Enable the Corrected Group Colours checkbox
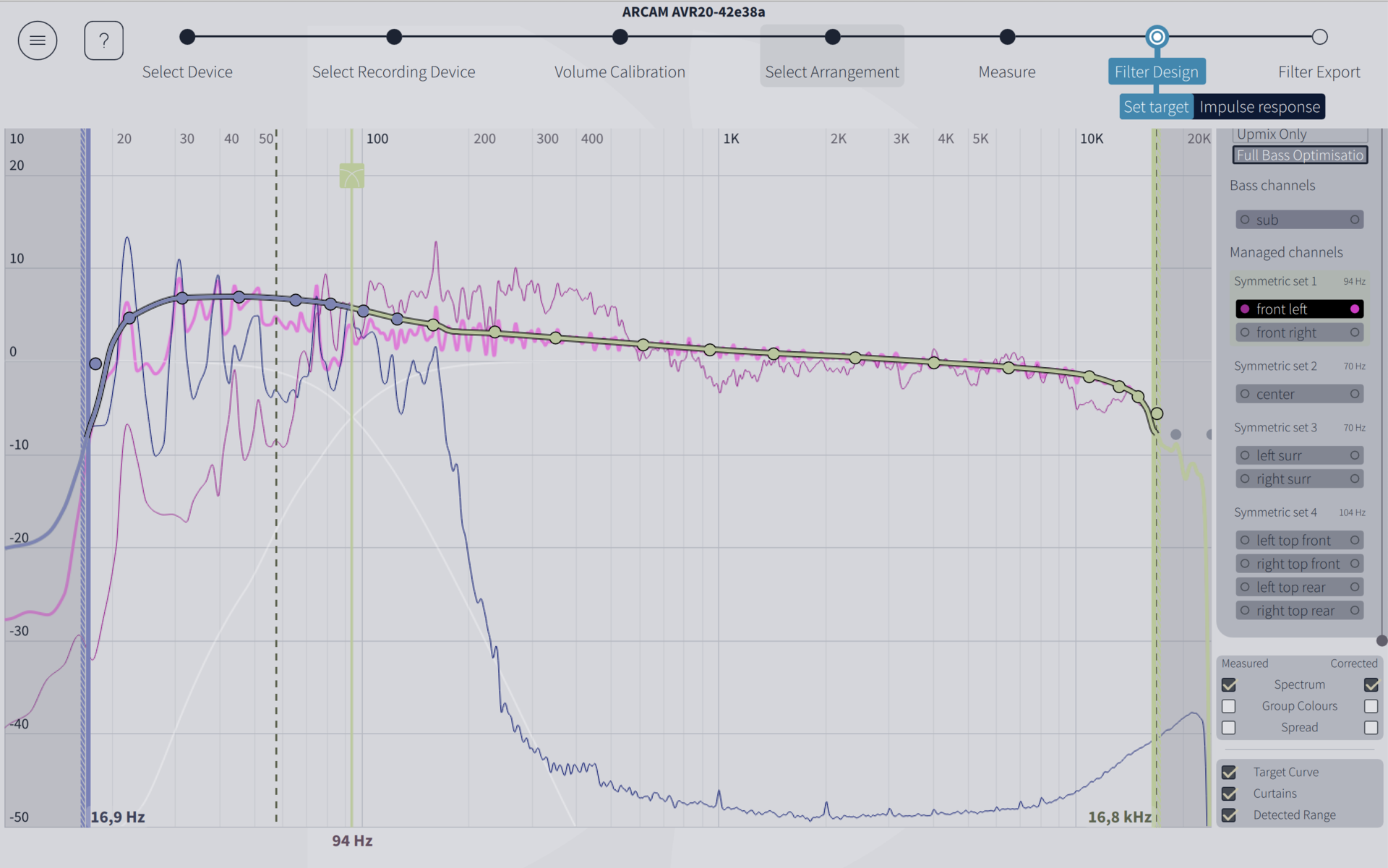Image resolution: width=1388 pixels, height=868 pixels. coord(1371,706)
